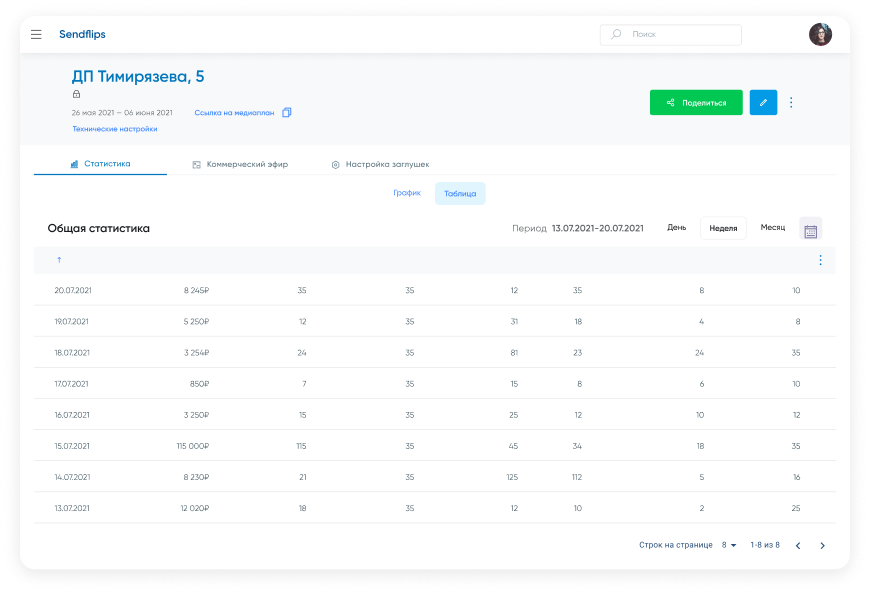Switch view to Таблица

(460, 194)
